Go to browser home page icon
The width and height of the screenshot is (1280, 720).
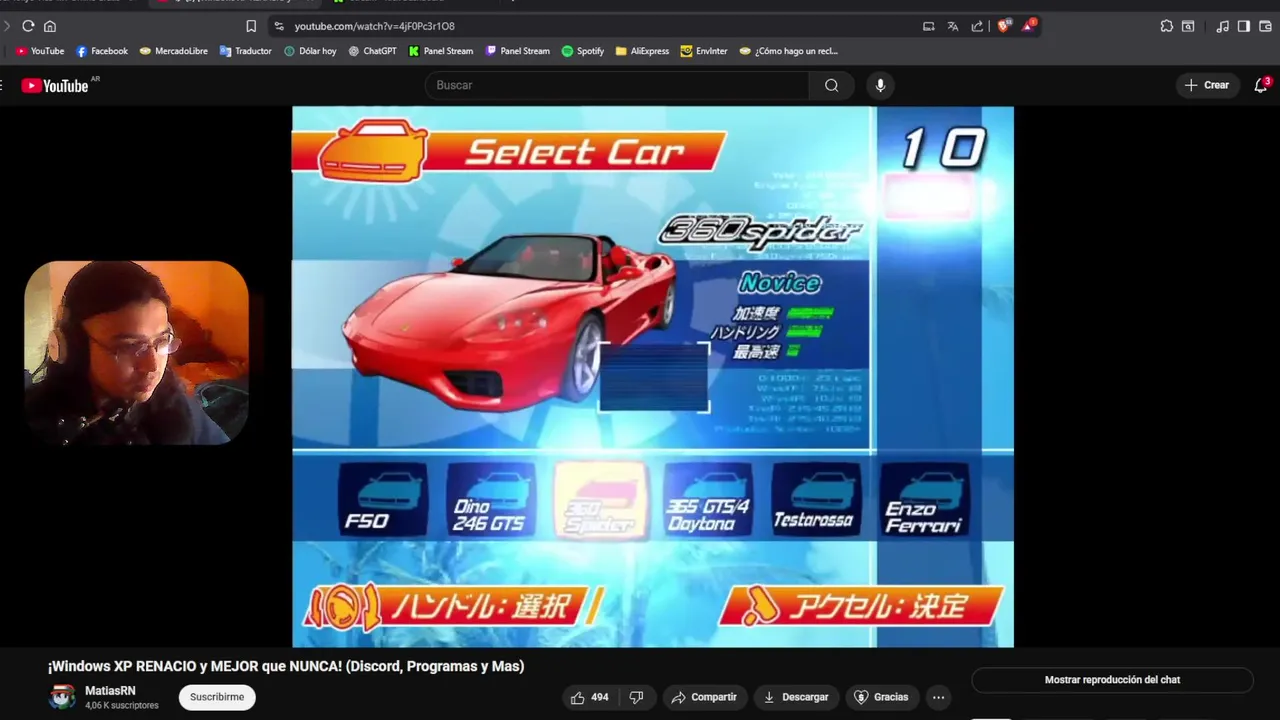pyautogui.click(x=50, y=26)
